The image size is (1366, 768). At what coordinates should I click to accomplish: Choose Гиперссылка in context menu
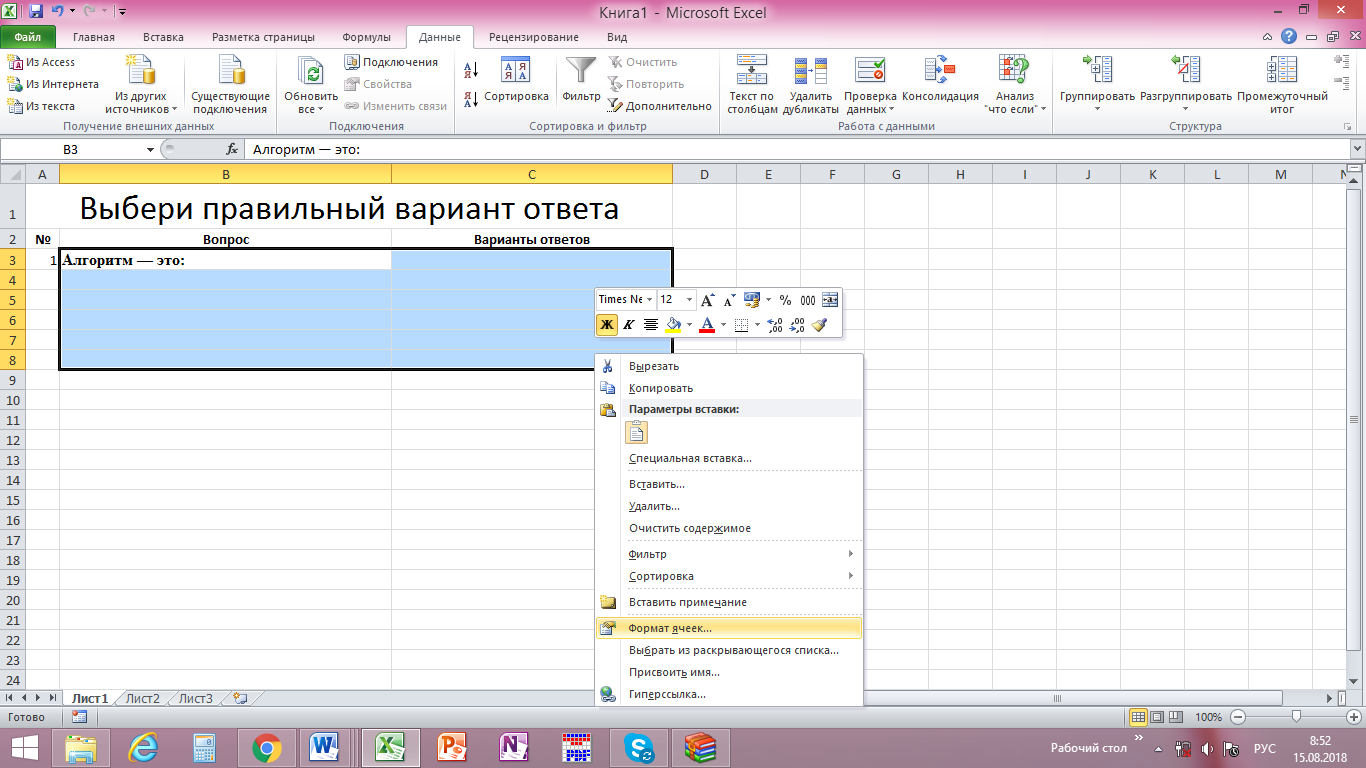[x=729, y=694]
